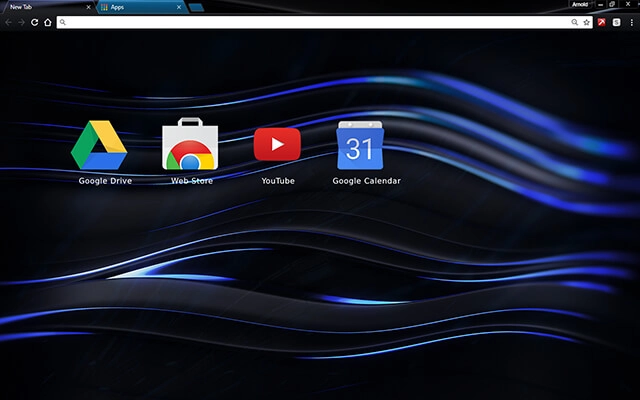
Task: Restore down the Chrome window
Action: [612, 4]
